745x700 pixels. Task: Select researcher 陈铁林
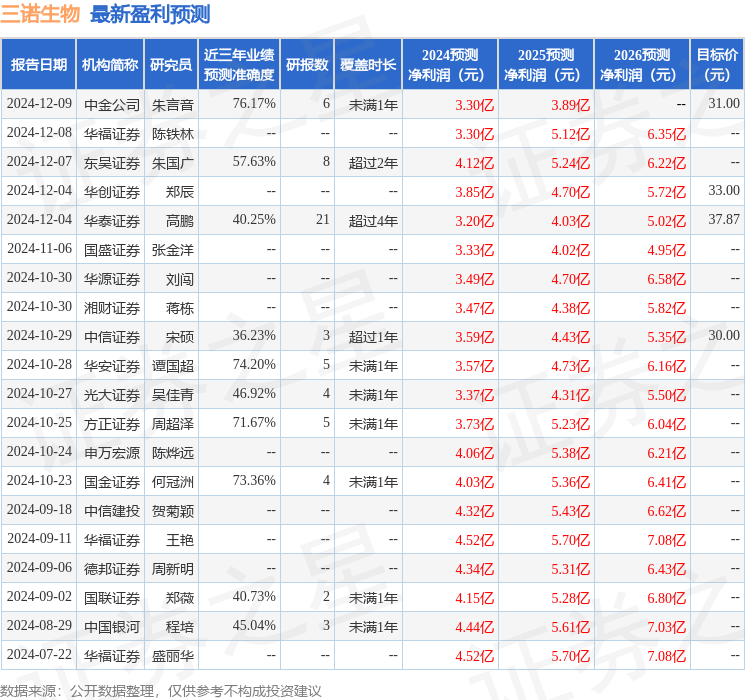pos(172,134)
